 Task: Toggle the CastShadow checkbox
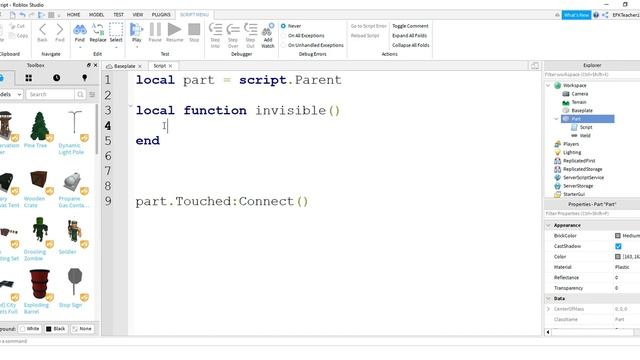(x=618, y=246)
